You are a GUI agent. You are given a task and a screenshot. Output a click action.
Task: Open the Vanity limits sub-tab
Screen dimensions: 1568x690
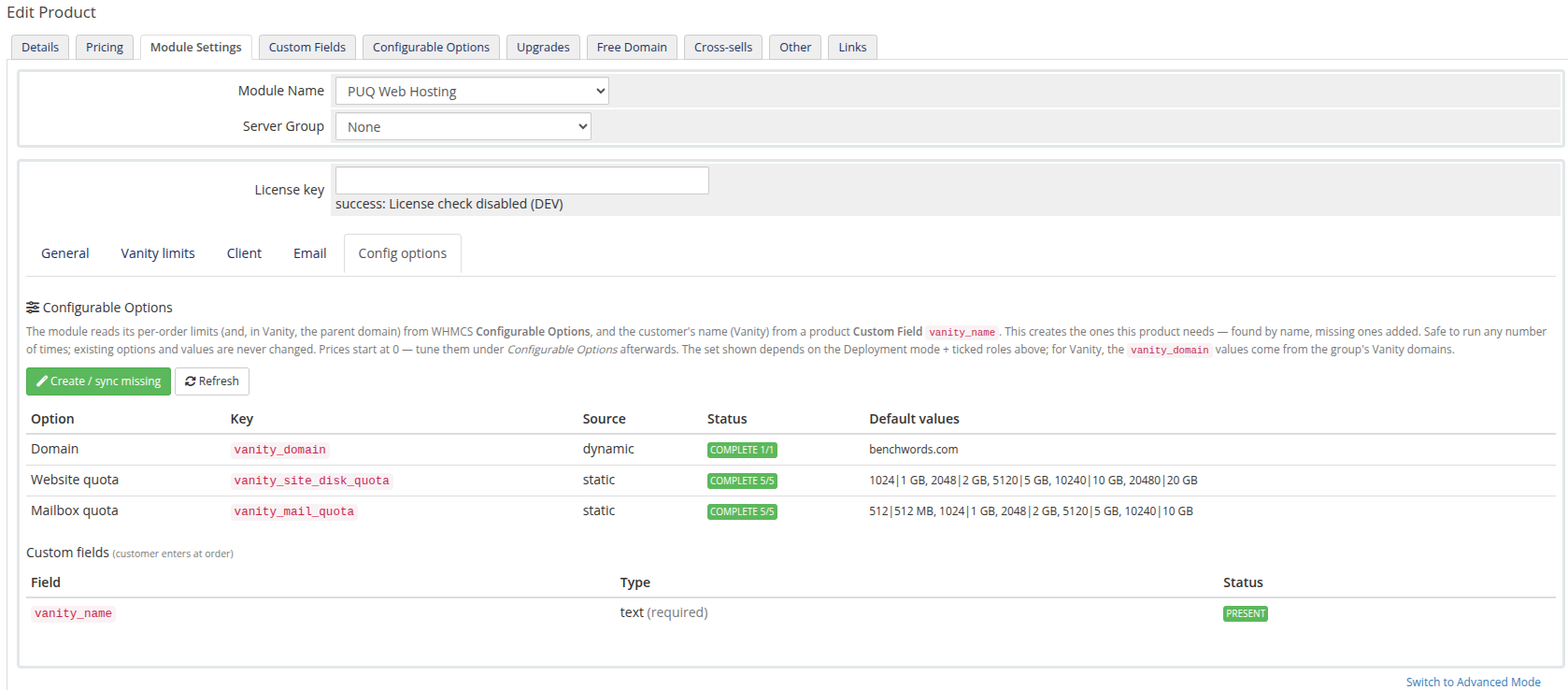(x=158, y=253)
